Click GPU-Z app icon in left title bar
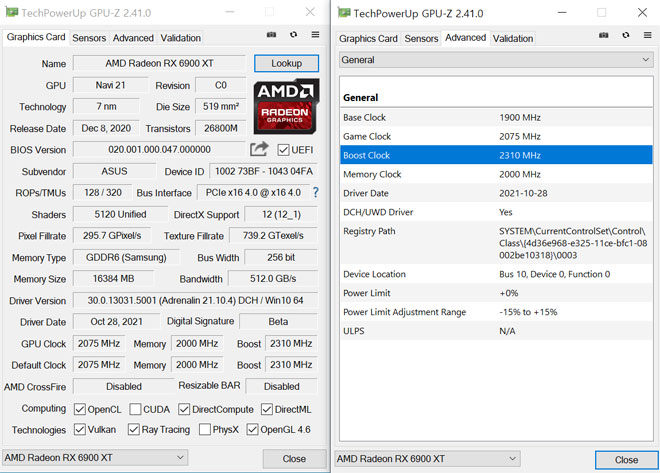 click(11, 12)
